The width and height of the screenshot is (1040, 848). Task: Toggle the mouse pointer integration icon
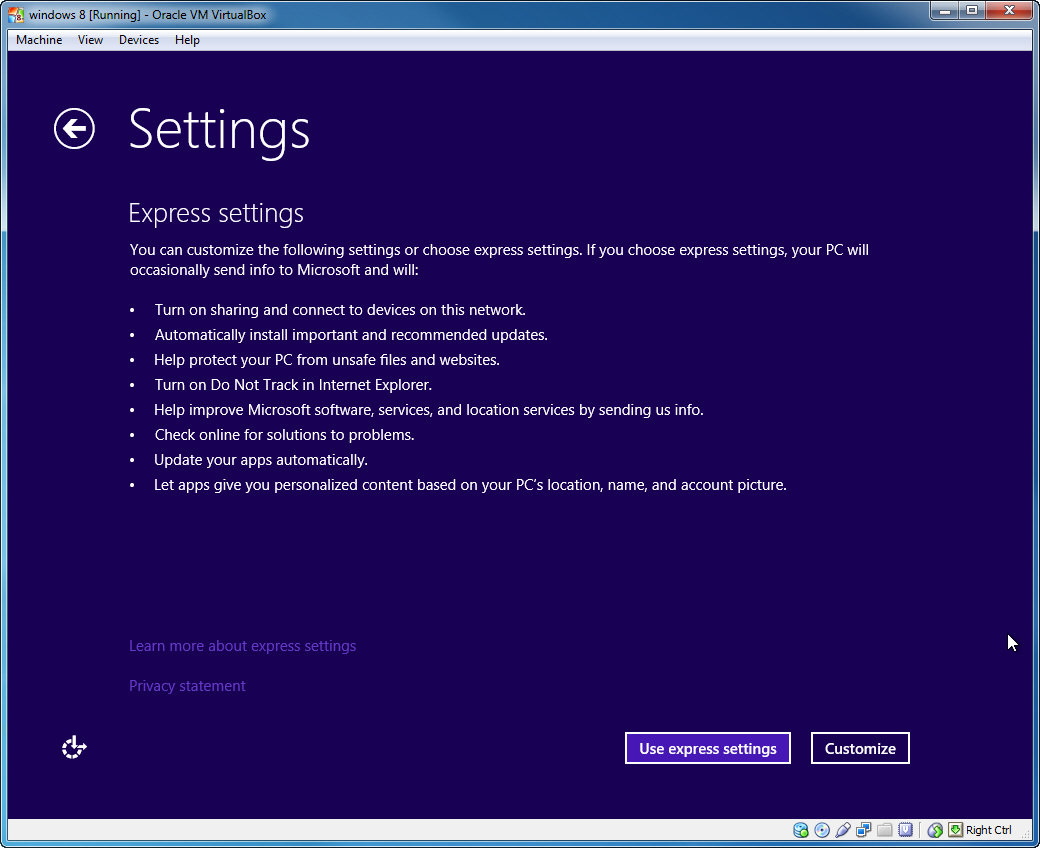934,830
